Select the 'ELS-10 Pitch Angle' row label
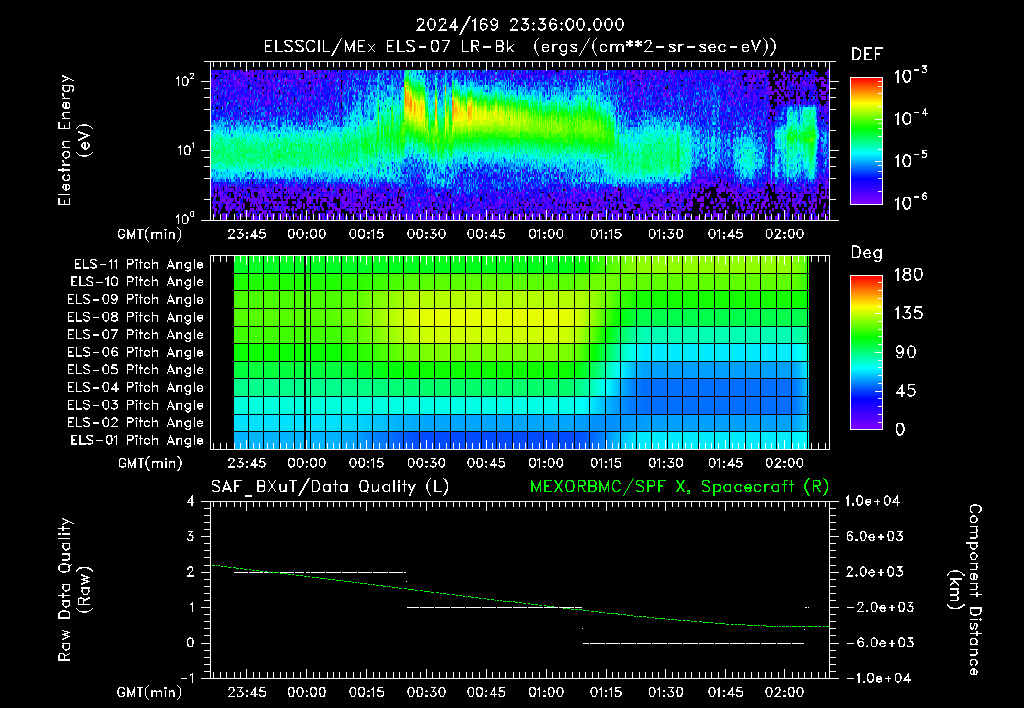Viewport: 1024px width, 708px height. tap(136, 282)
